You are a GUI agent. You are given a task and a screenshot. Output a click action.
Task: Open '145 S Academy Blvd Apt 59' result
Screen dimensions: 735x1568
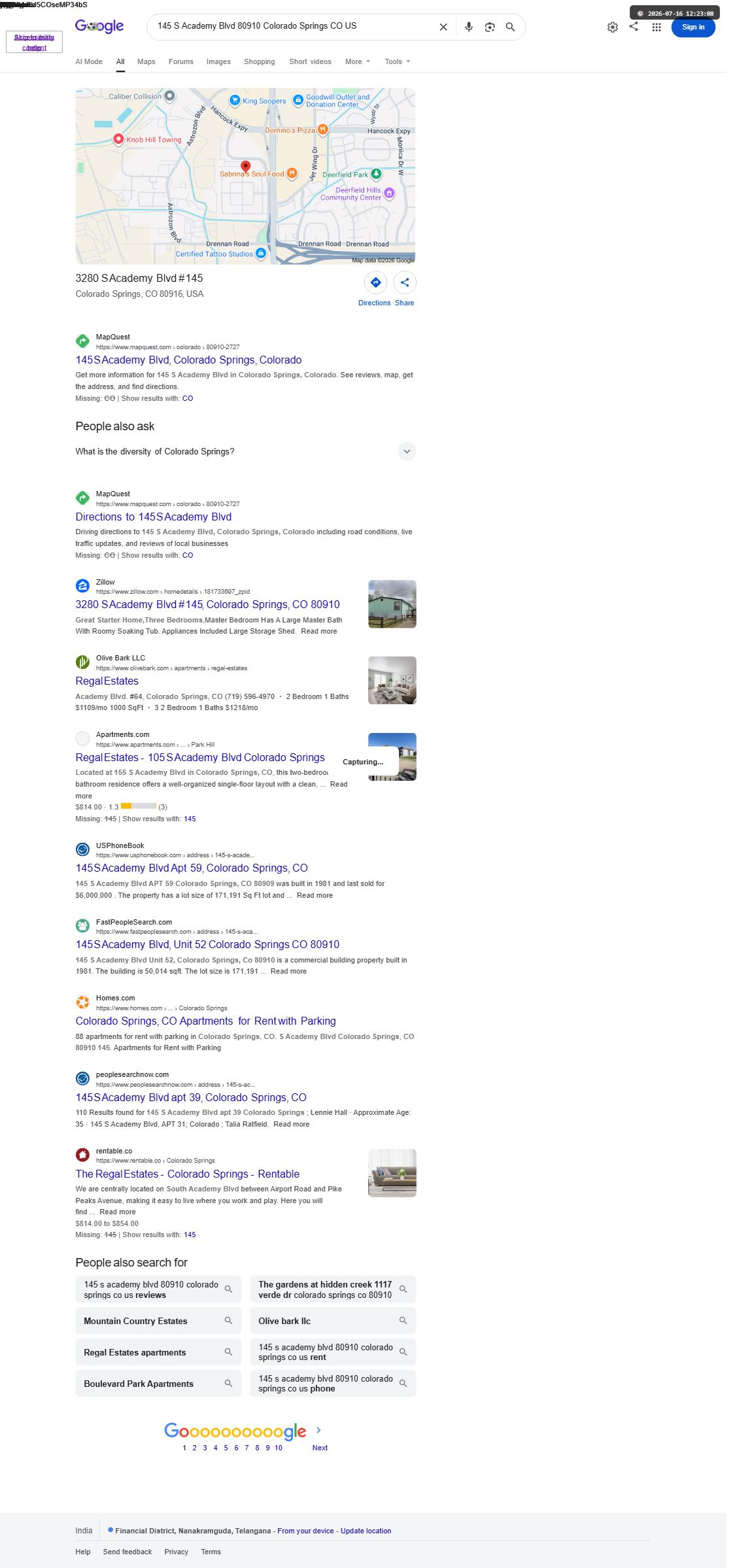coord(192,868)
